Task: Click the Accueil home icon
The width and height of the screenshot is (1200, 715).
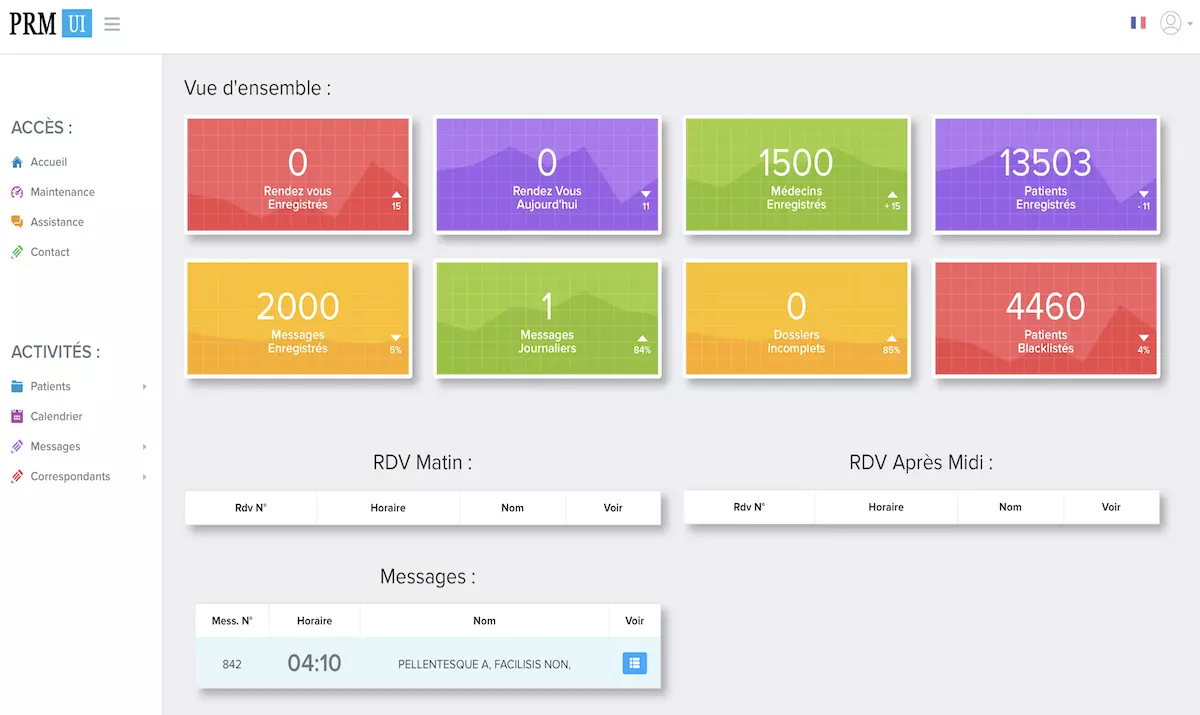Action: point(17,162)
